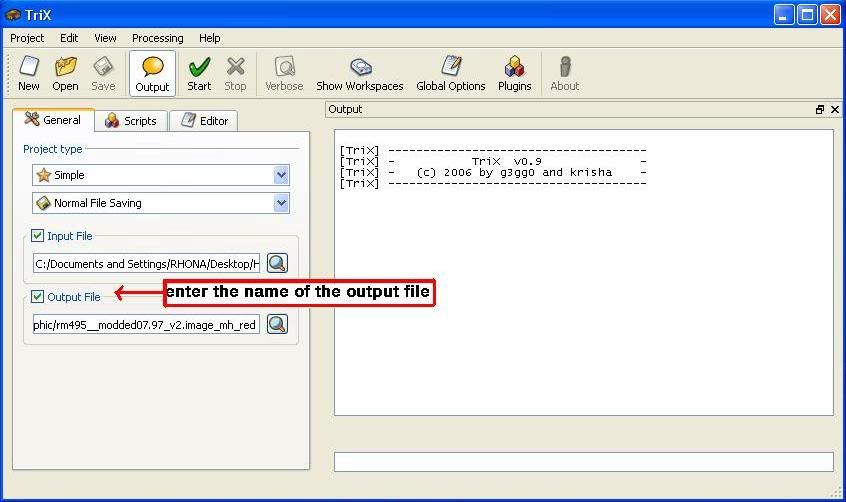Switch to the Scripts tab
The image size is (846, 502).
[131, 121]
